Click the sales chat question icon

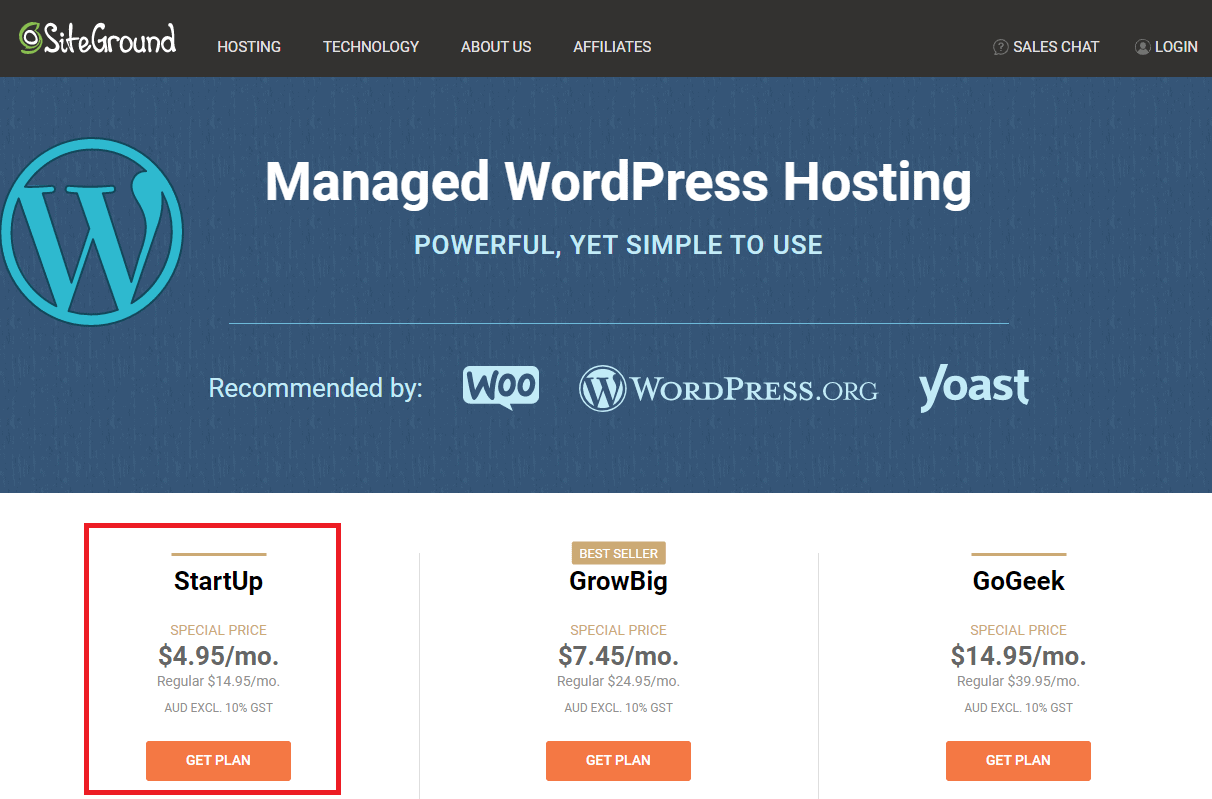coord(1000,47)
